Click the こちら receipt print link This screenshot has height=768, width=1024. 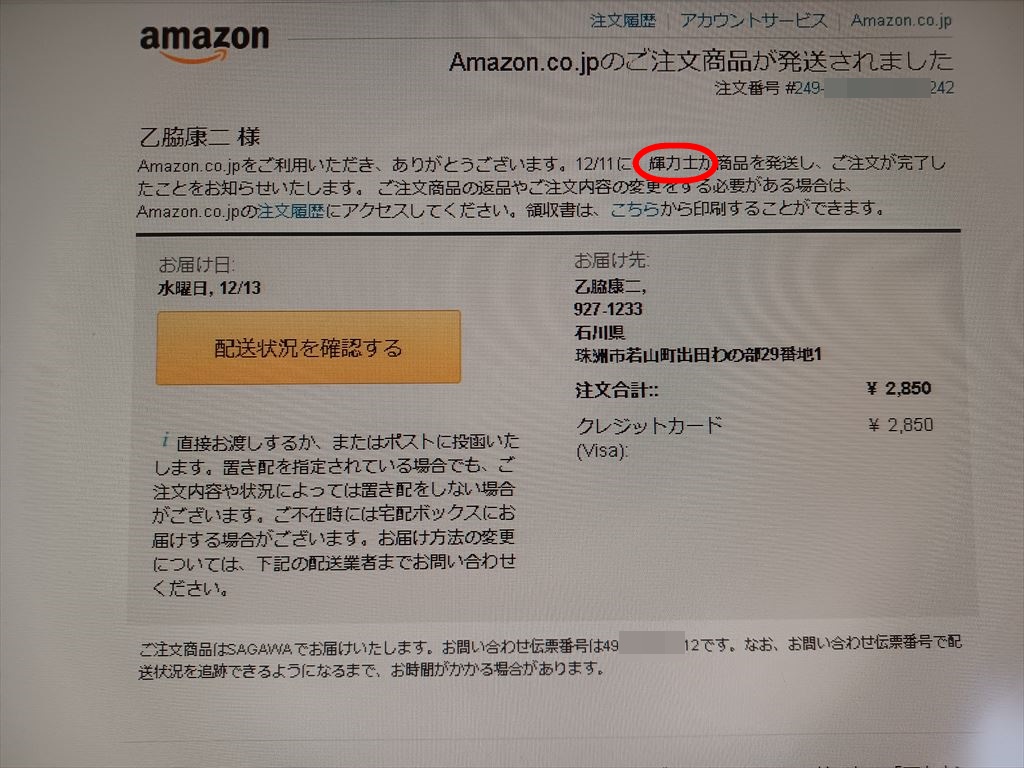(x=634, y=210)
